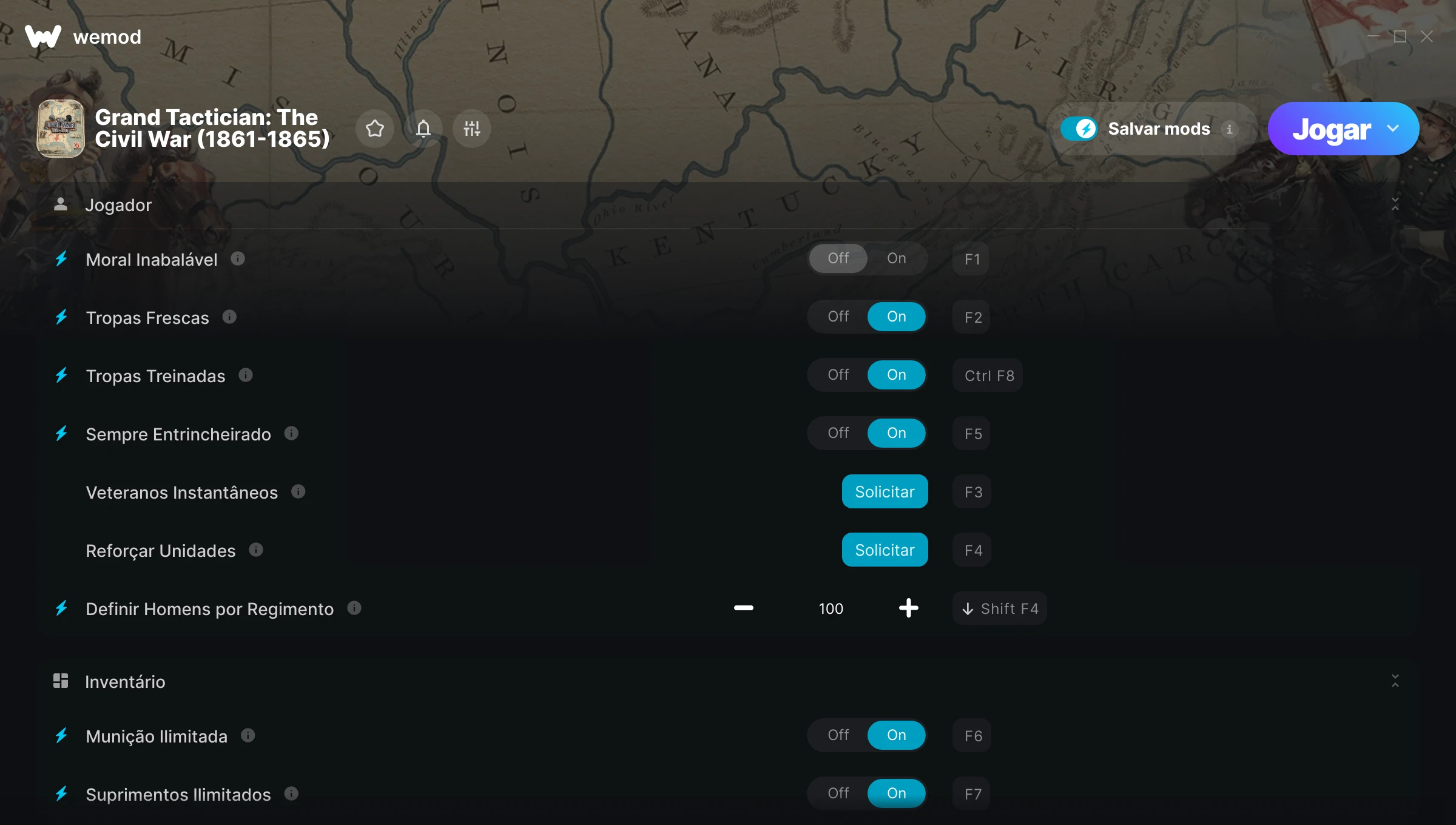Show info for Munição Ilimitada
This screenshot has width=1456, height=825.
tap(248, 735)
